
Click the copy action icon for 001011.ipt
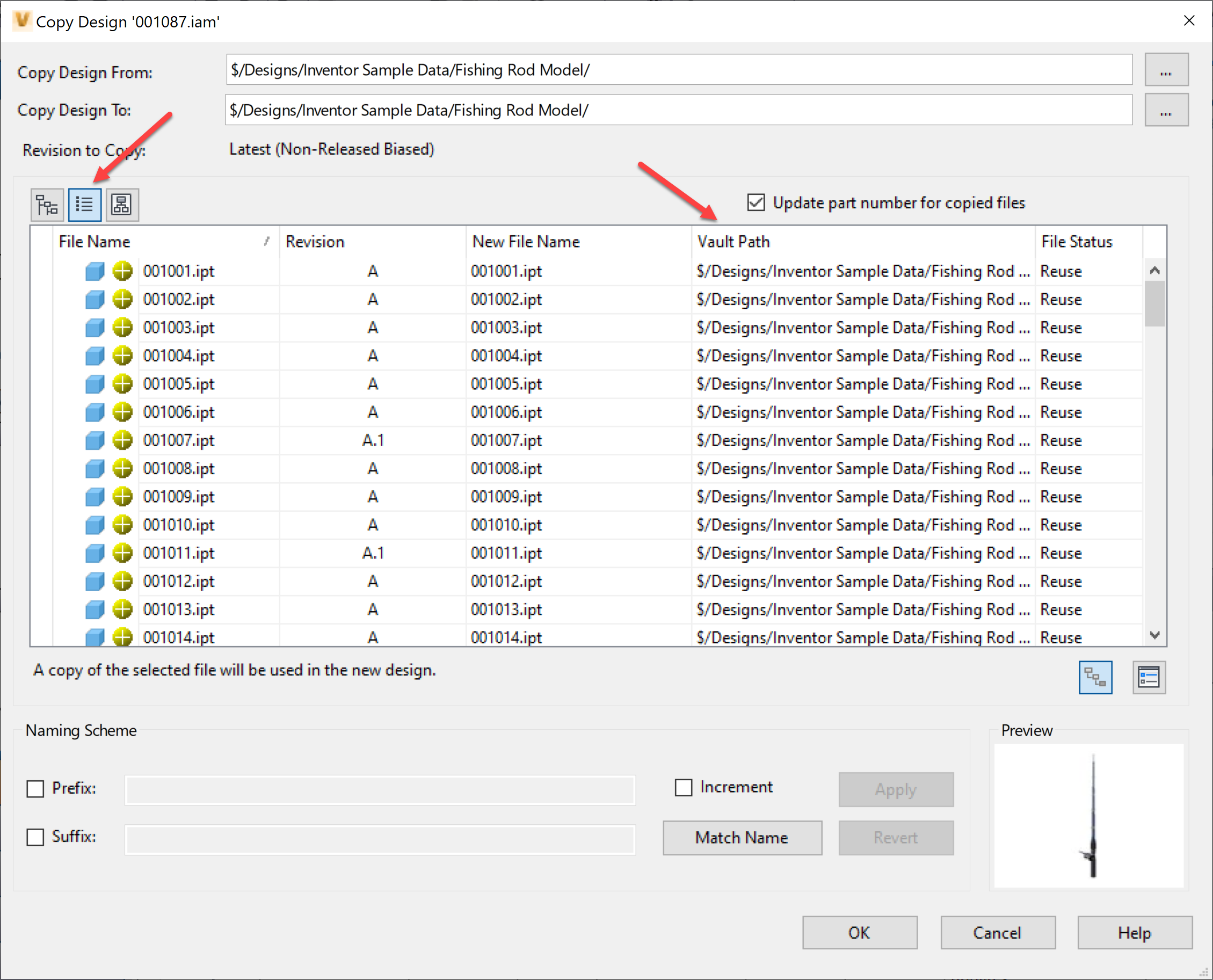pos(122,553)
